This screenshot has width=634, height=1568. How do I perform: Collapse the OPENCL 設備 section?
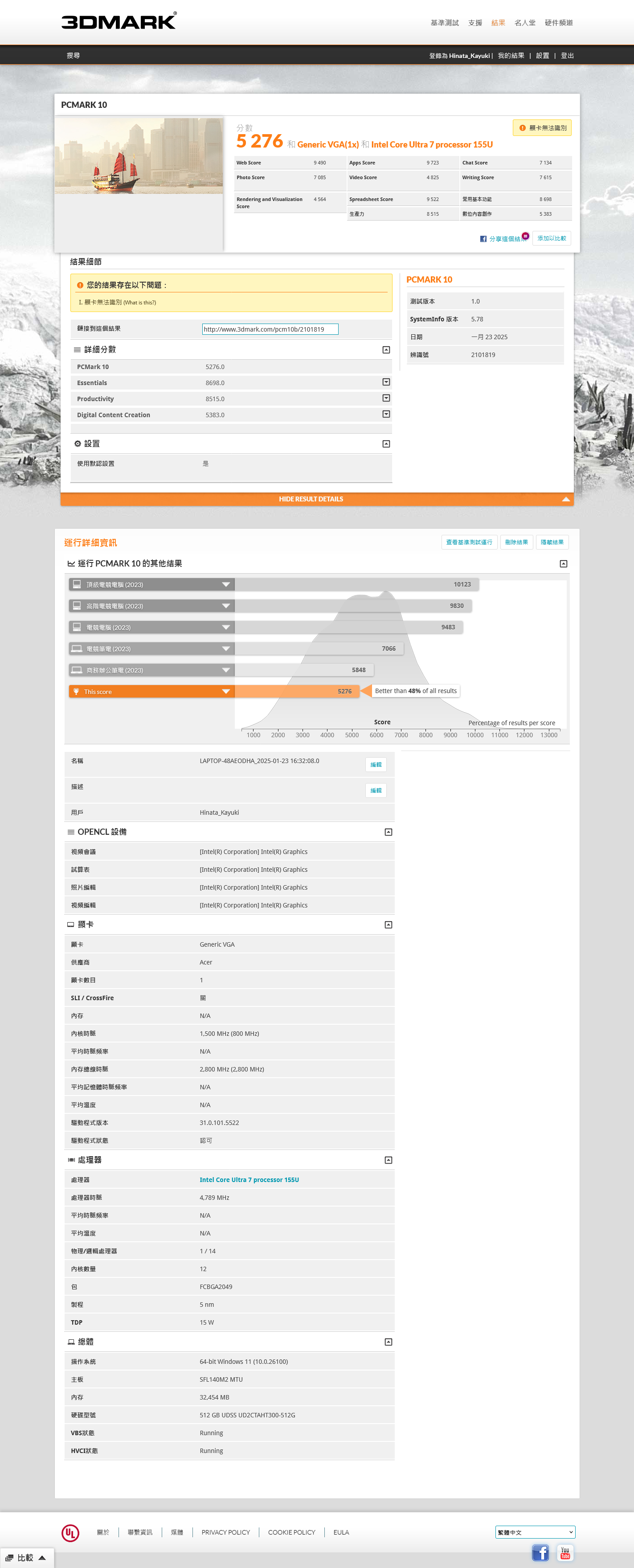(x=388, y=832)
